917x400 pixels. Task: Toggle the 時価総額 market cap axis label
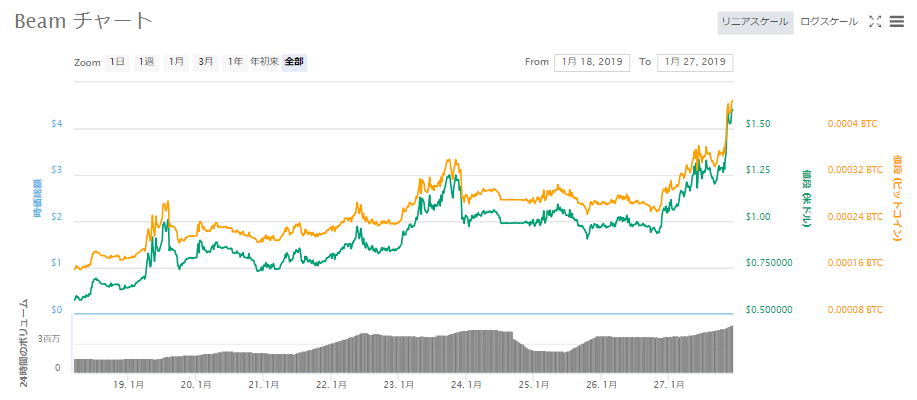pyautogui.click(x=37, y=198)
